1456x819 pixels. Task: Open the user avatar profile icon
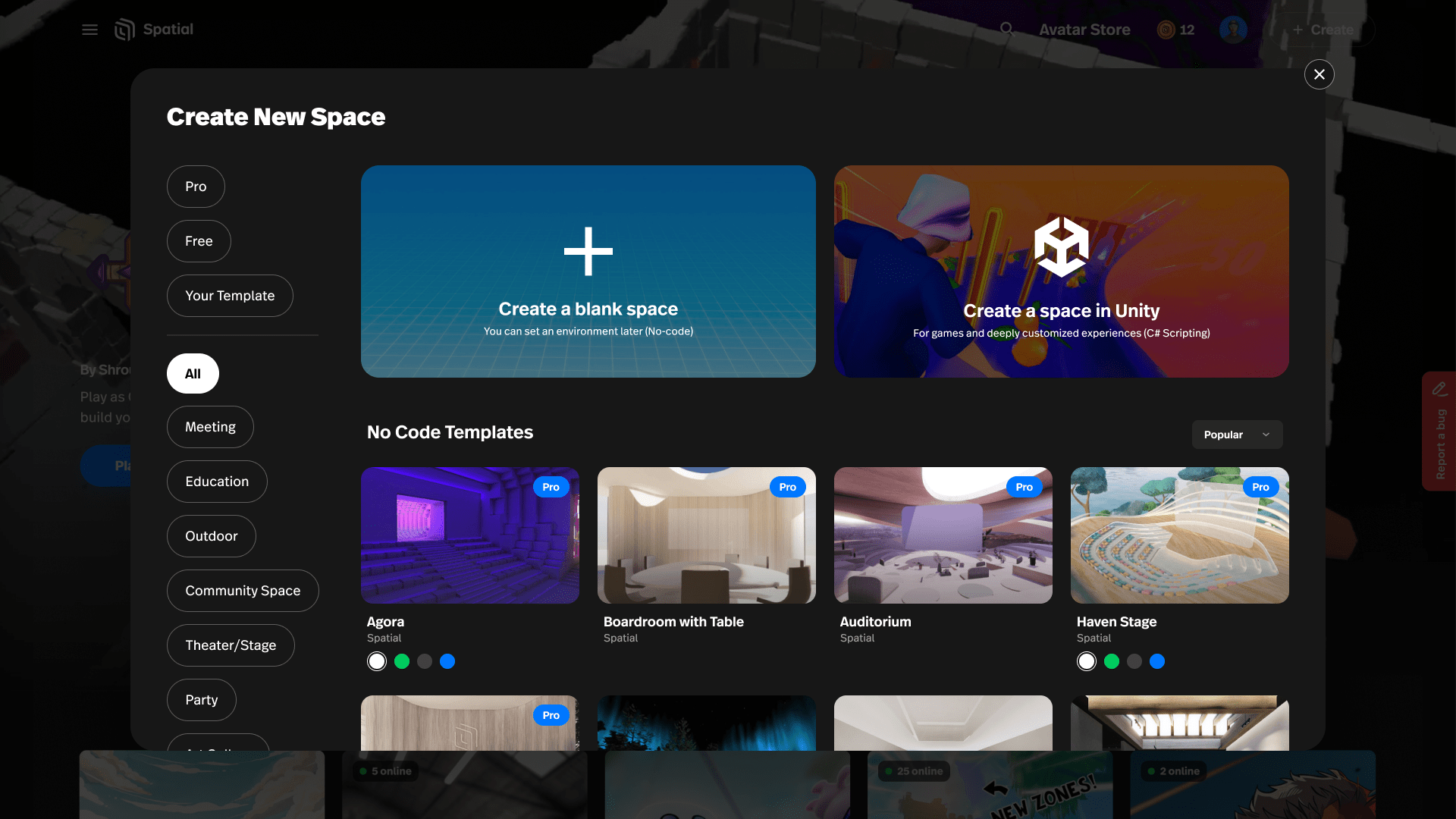click(1233, 30)
